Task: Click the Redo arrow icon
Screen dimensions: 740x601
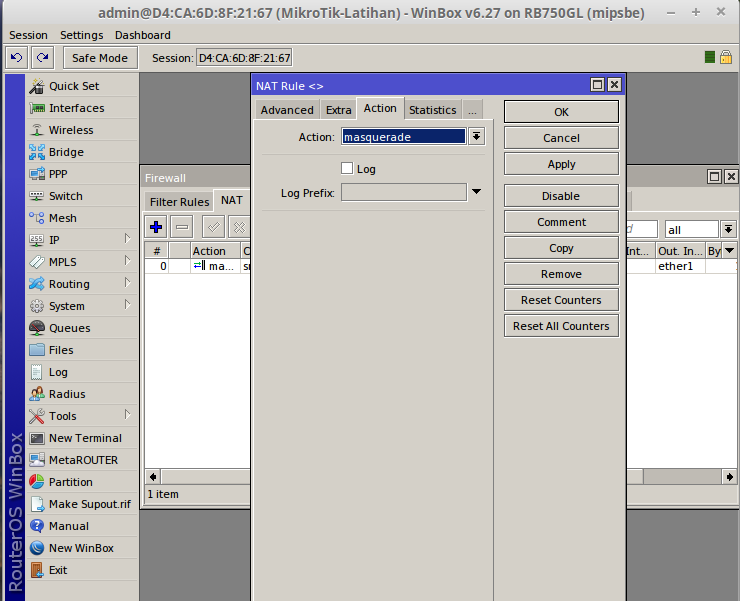Action: click(42, 58)
